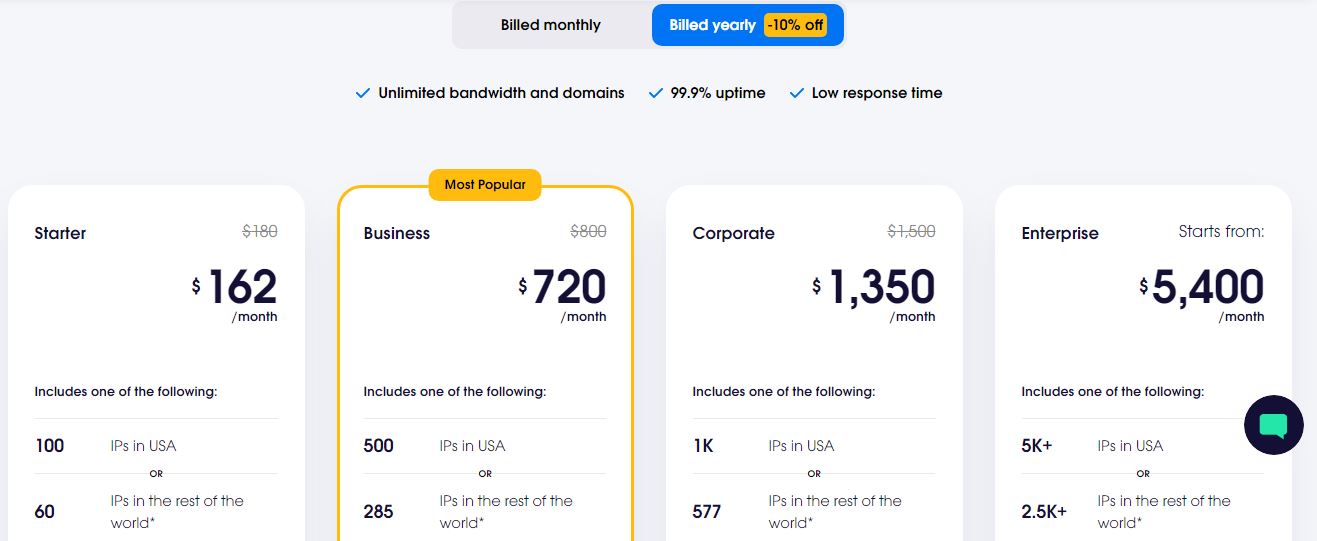Open the live chat bubble icon

pyautogui.click(x=1273, y=425)
